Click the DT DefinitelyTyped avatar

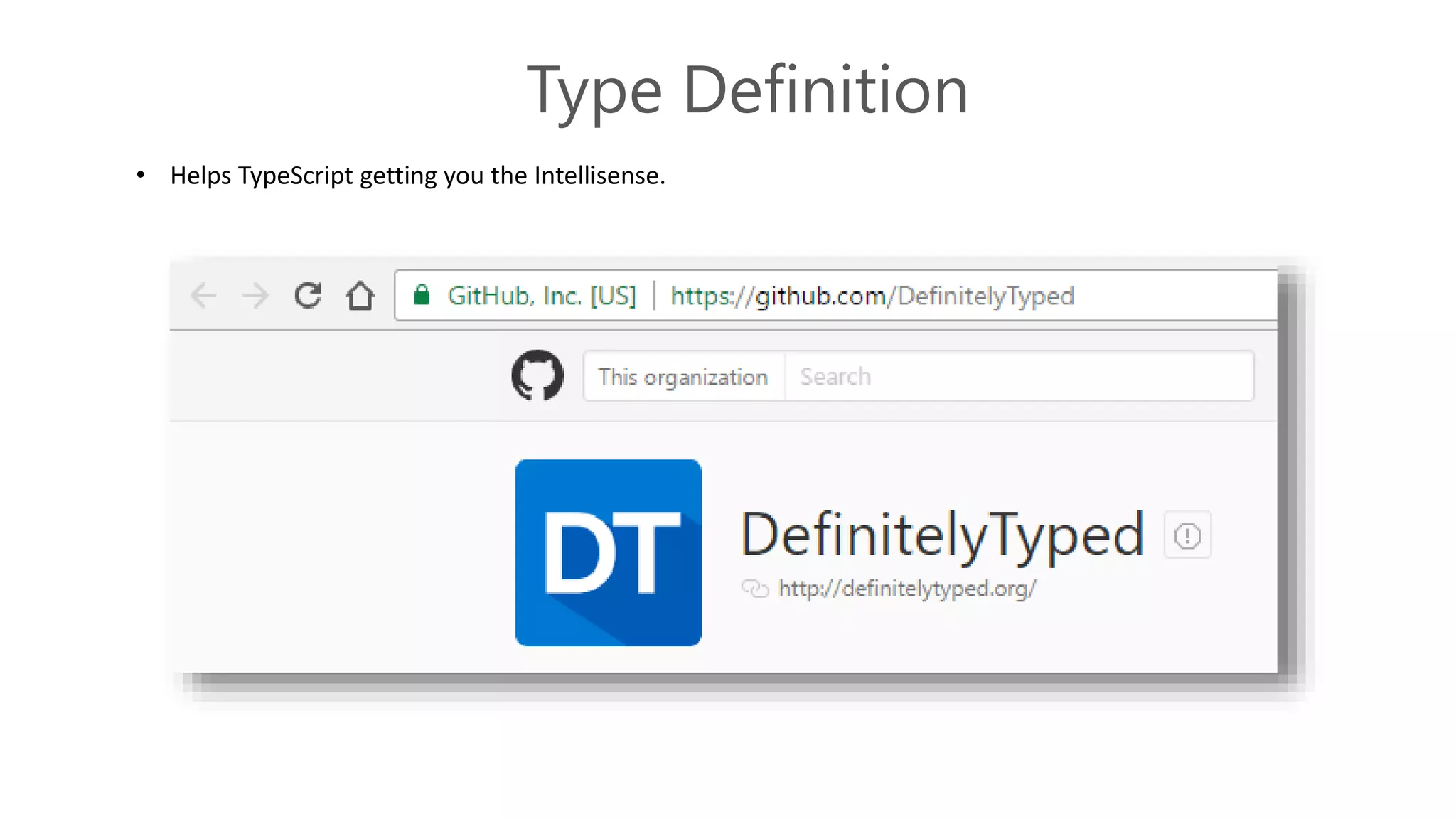point(609,552)
